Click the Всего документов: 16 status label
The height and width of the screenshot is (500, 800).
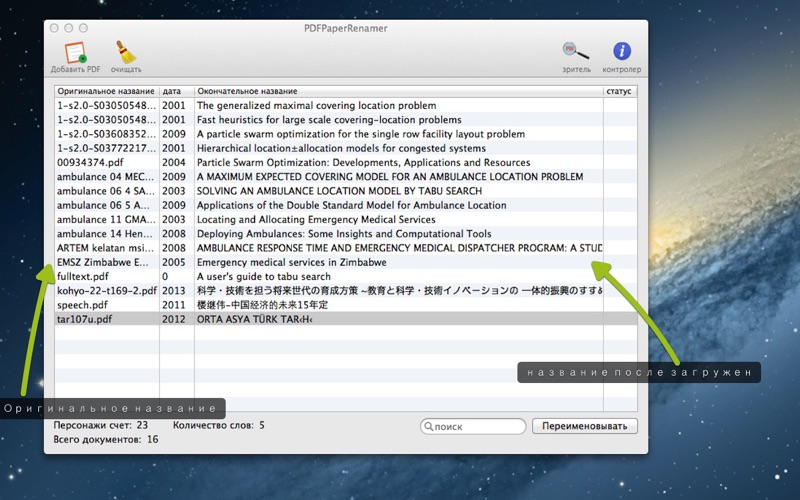click(x=106, y=439)
